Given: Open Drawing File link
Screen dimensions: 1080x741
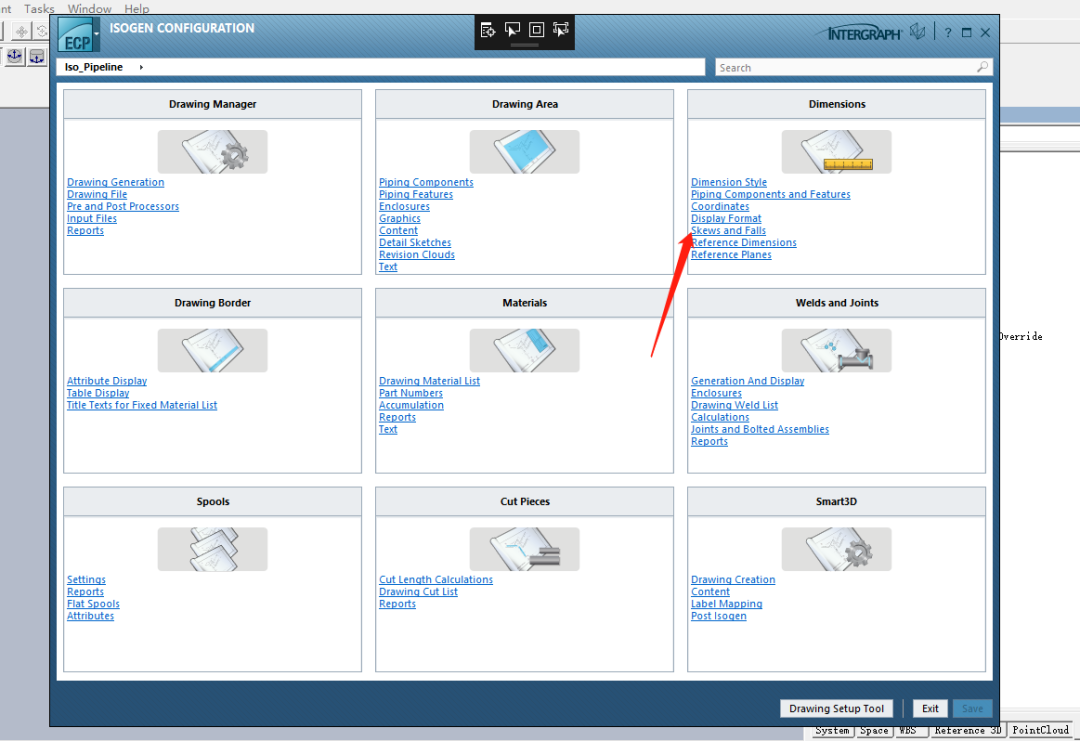Looking at the screenshot, I should click(97, 194).
